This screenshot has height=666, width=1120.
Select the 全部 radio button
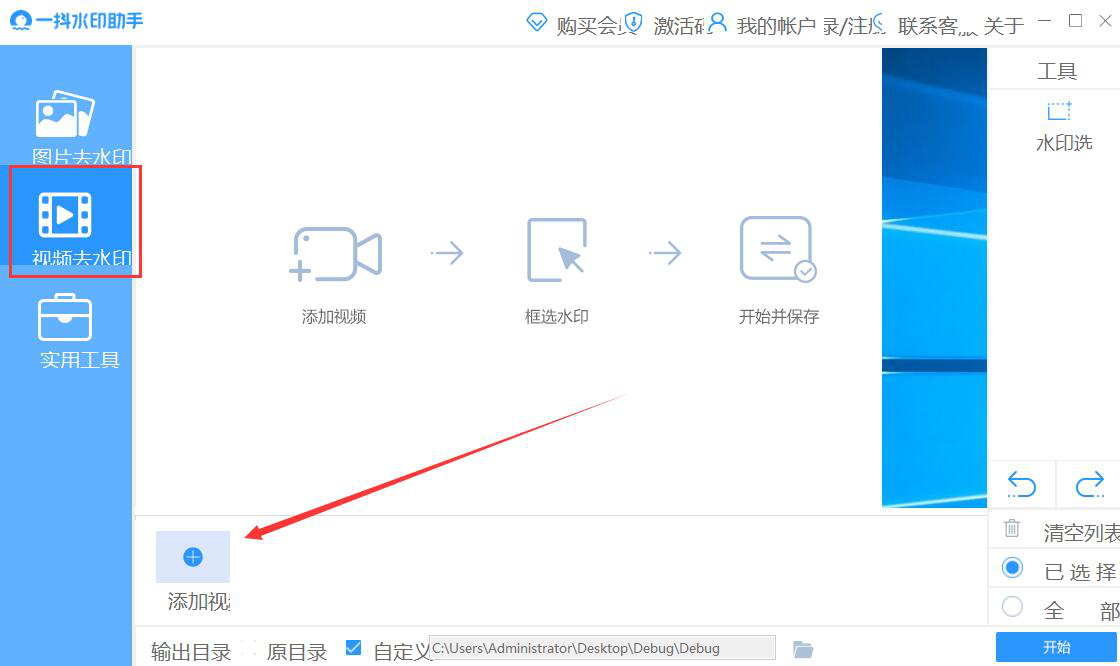pyautogui.click(x=1012, y=607)
